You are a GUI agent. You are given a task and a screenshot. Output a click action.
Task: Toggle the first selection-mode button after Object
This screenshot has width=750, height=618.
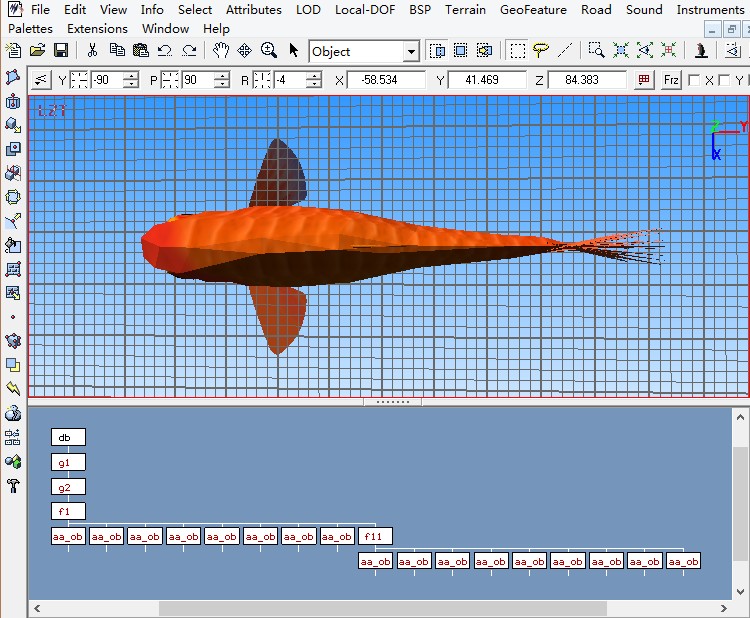tap(437, 50)
